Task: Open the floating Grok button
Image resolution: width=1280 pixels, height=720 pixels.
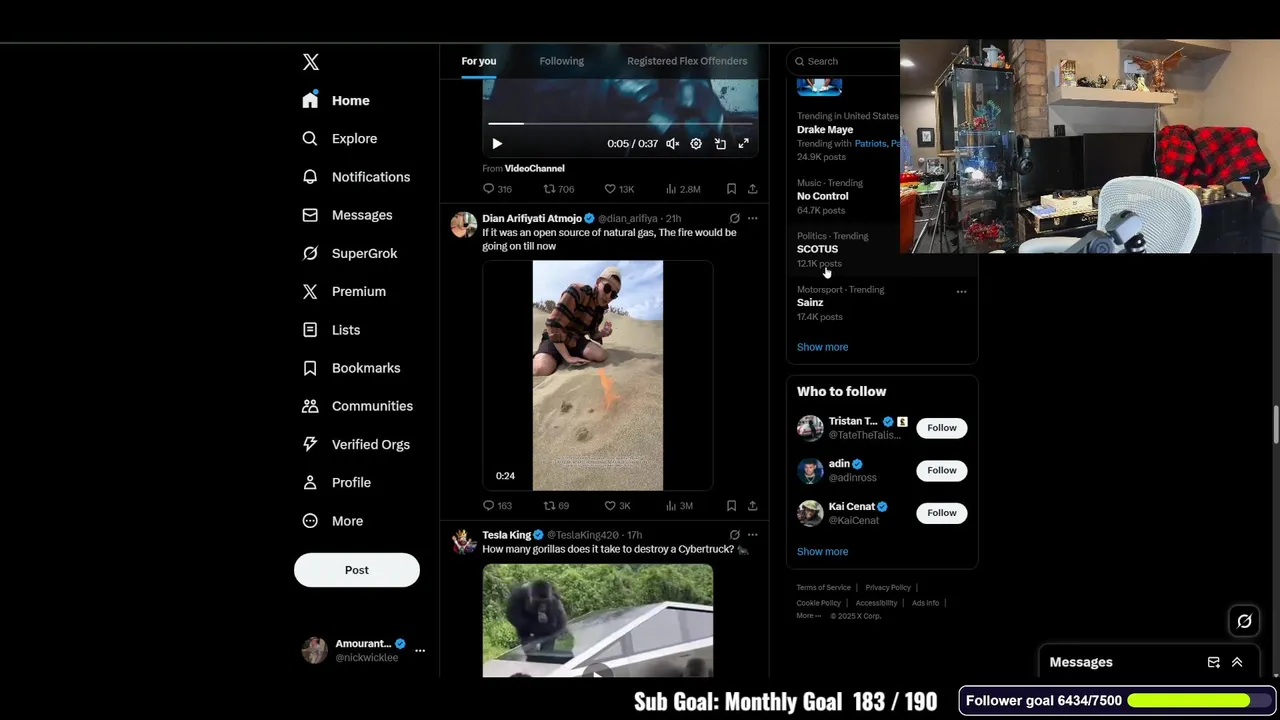Action: (1244, 621)
